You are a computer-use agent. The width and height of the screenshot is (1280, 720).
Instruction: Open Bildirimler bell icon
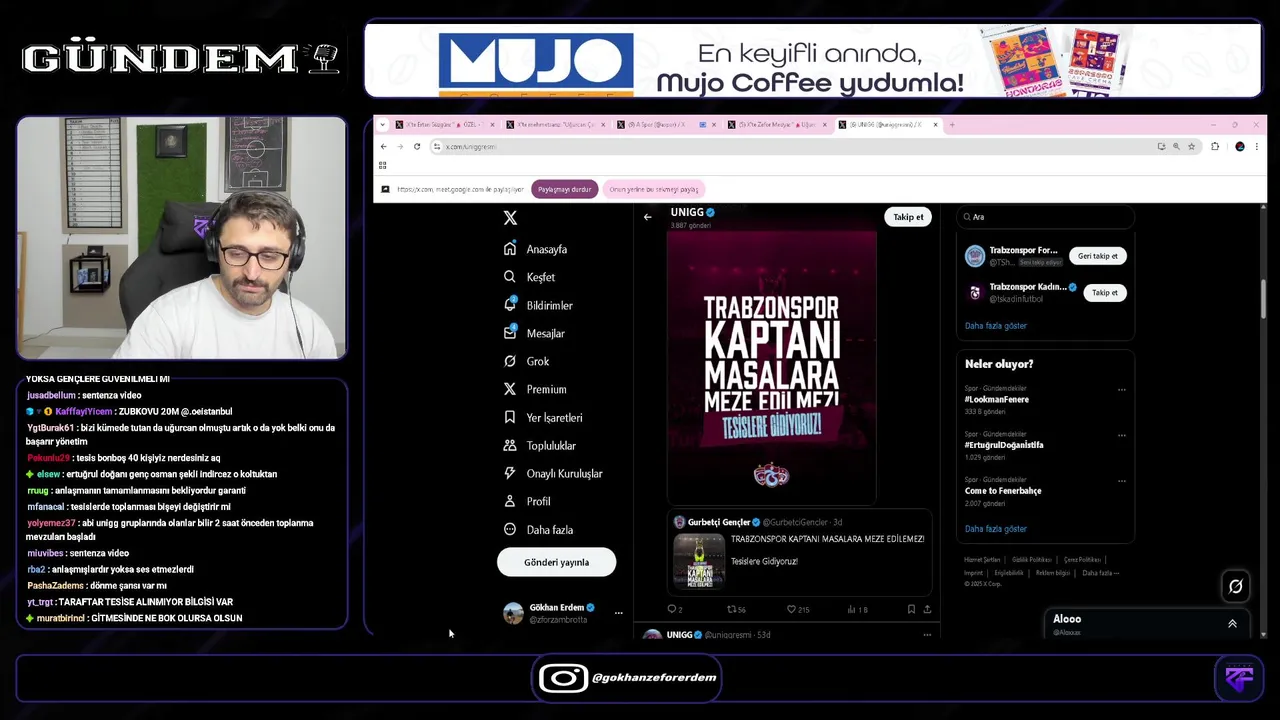click(510, 305)
